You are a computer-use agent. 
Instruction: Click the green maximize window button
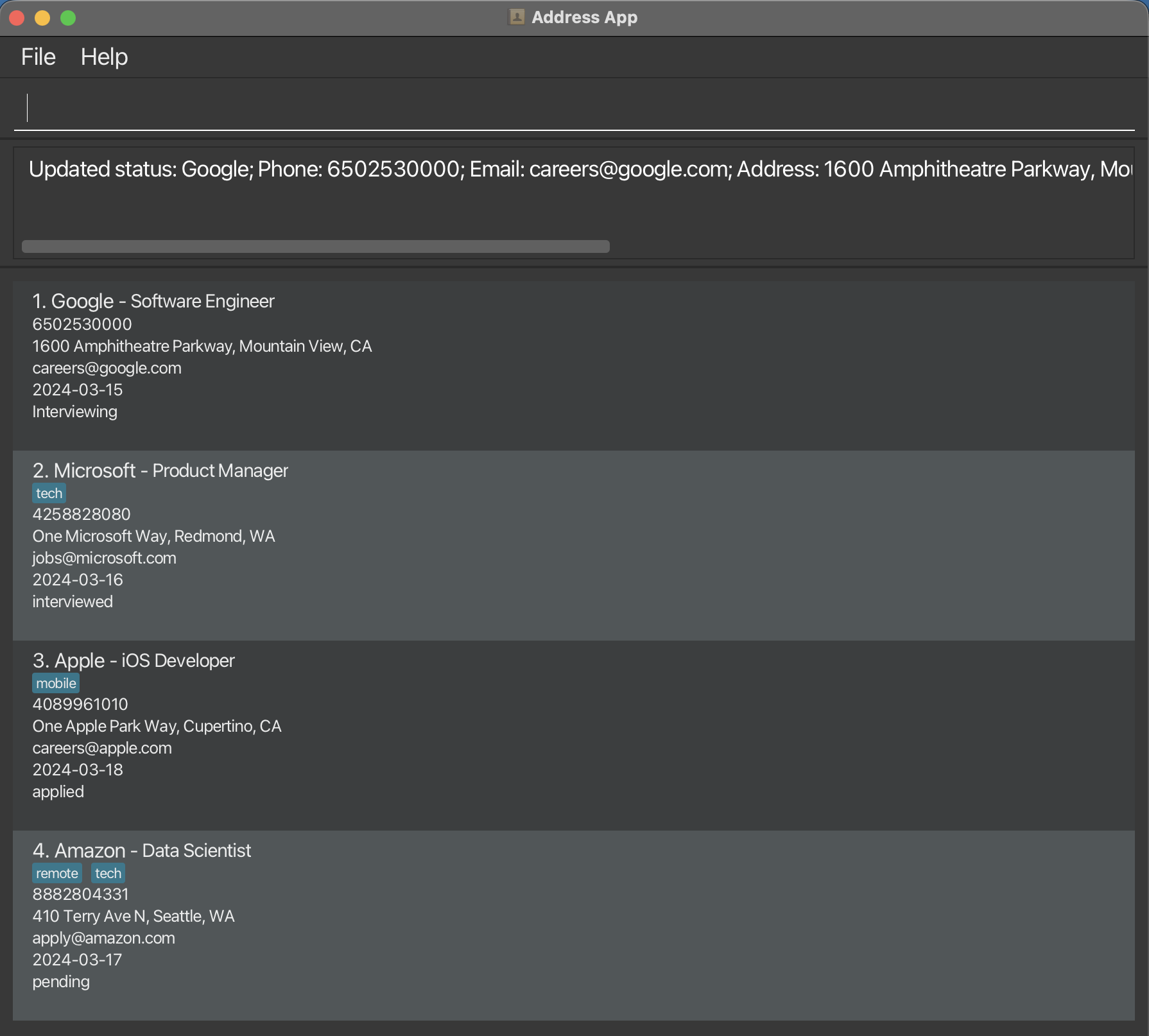(x=68, y=18)
